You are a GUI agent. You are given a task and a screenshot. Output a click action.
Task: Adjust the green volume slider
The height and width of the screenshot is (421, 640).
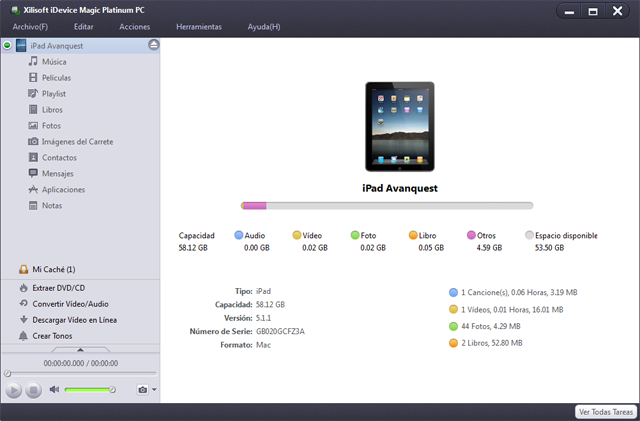90,390
